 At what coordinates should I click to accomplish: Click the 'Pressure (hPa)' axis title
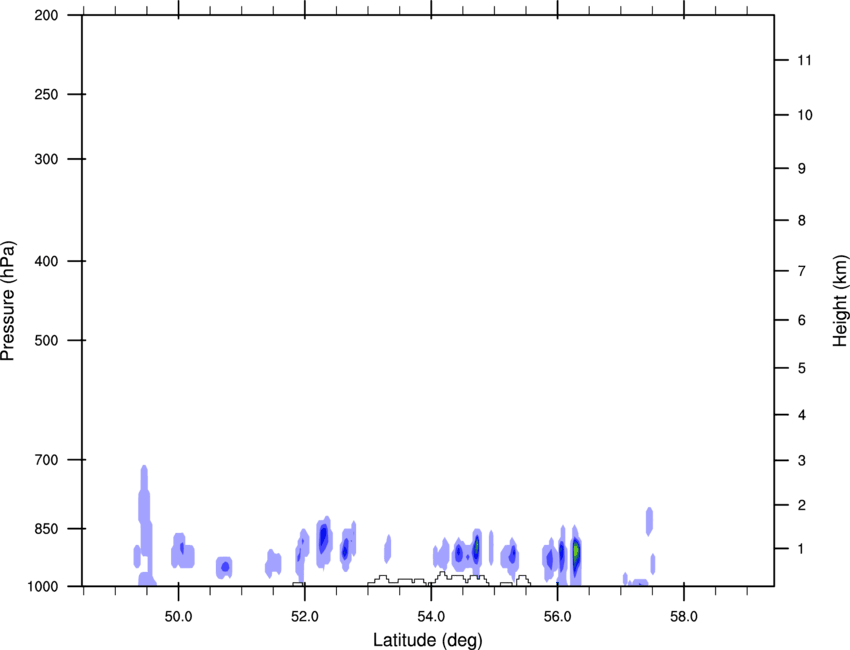point(8,301)
